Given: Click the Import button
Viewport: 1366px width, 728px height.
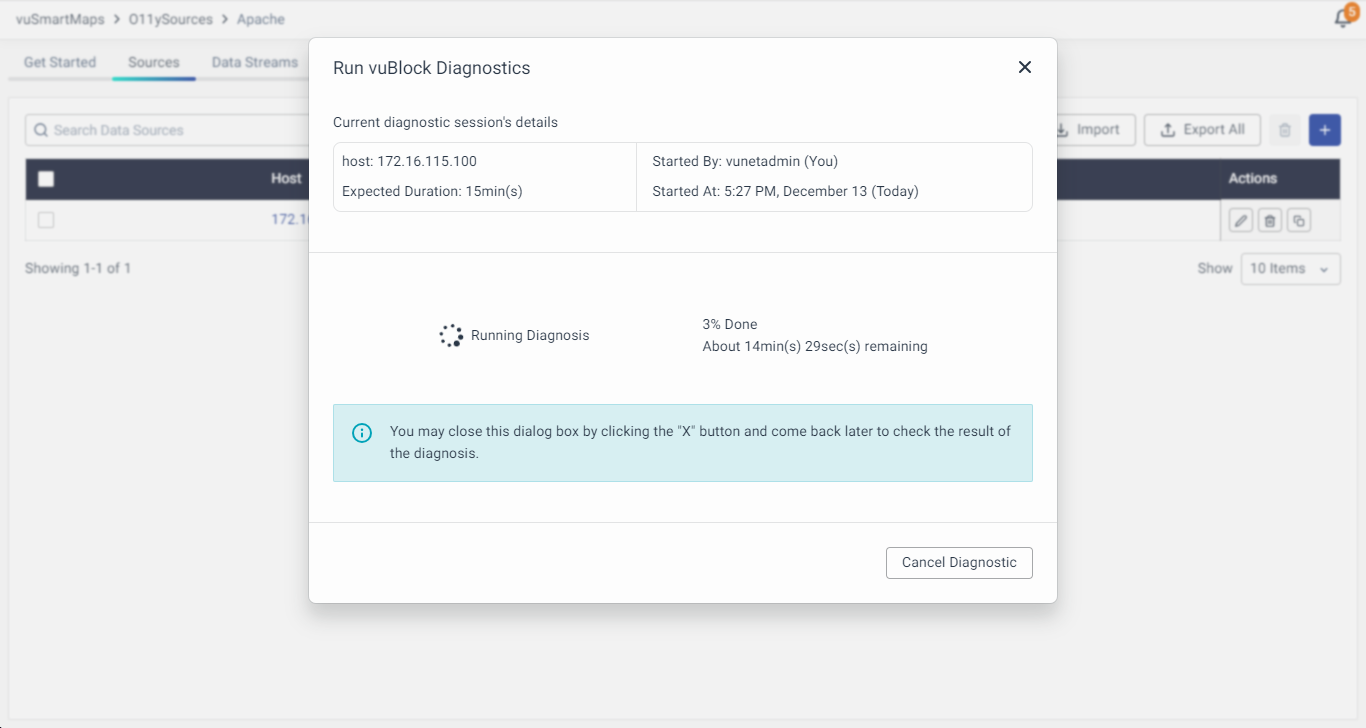Looking at the screenshot, I should click(x=1088, y=130).
